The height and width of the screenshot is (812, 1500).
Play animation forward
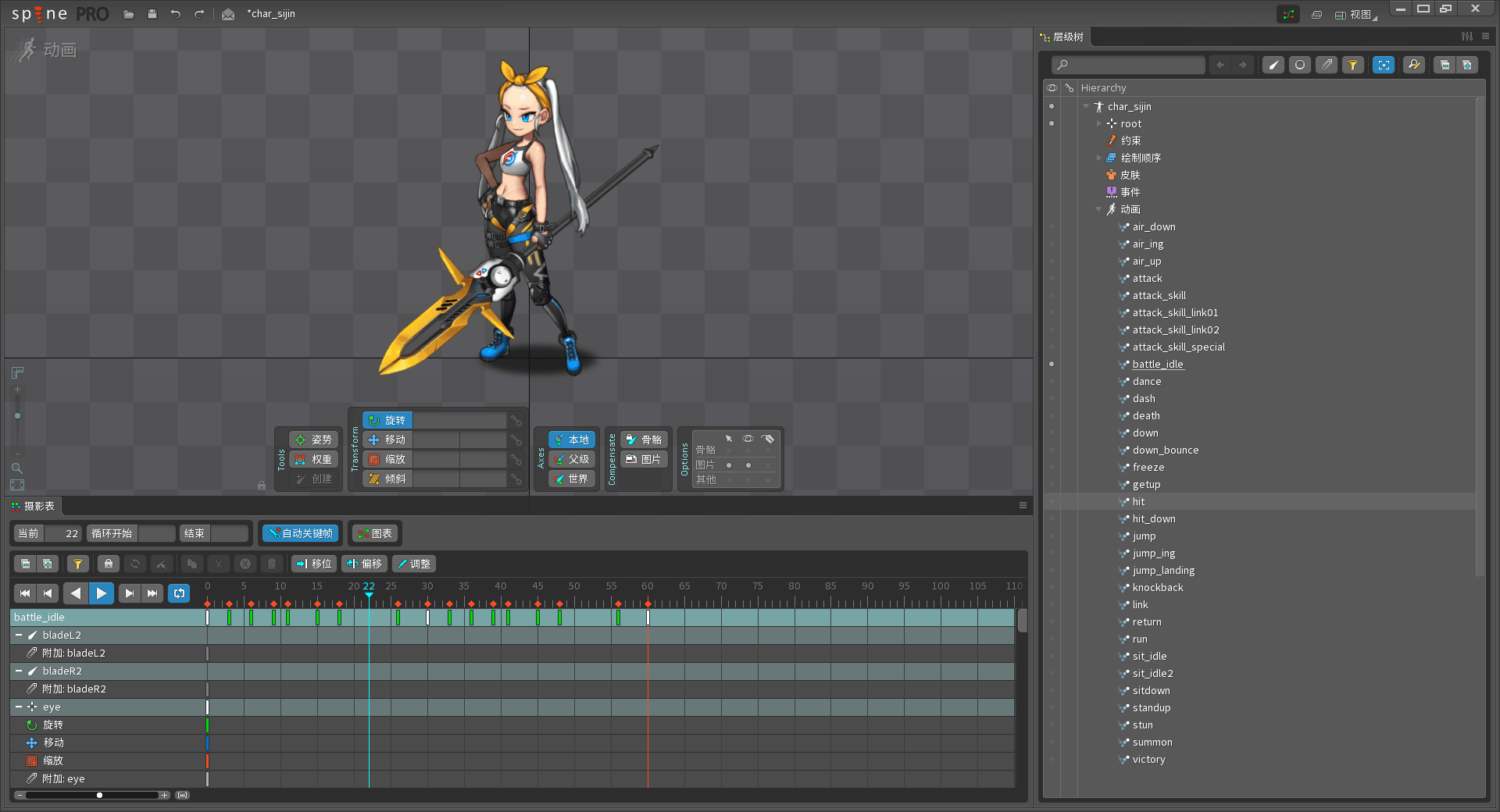tap(102, 593)
